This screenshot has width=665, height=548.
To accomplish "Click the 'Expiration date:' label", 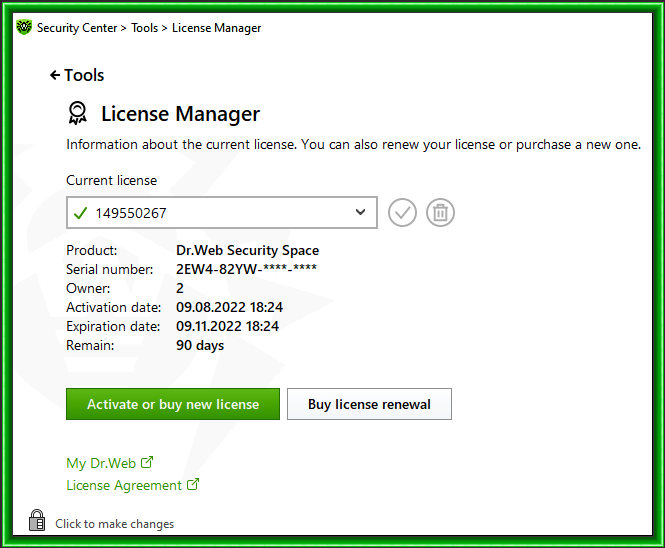I will [113, 327].
